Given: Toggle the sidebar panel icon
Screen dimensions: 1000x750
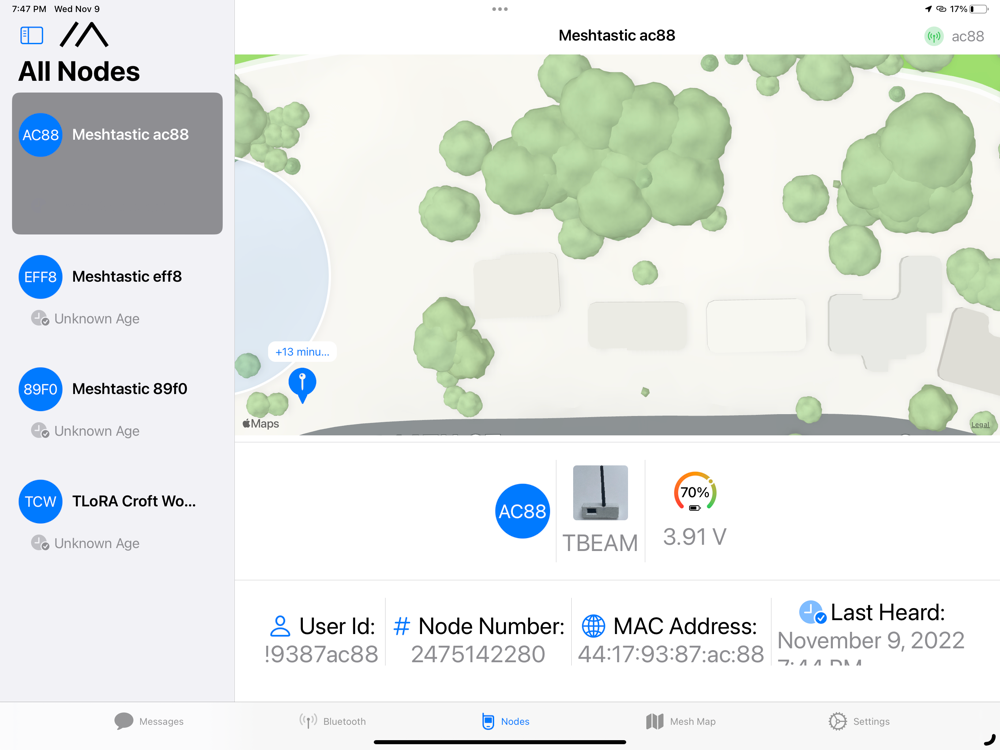Looking at the screenshot, I should pos(31,35).
